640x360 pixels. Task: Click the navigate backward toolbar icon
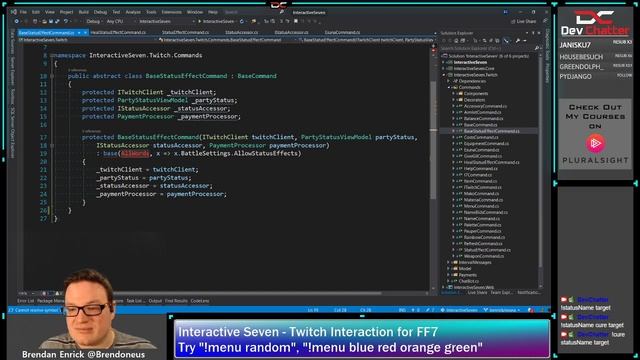(16, 21)
